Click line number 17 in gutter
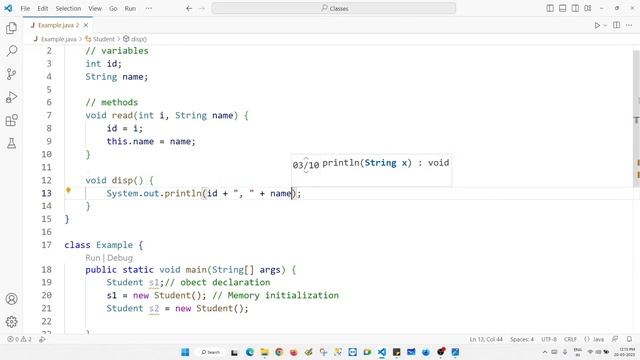Screen dimensions: 640x360 point(47,245)
